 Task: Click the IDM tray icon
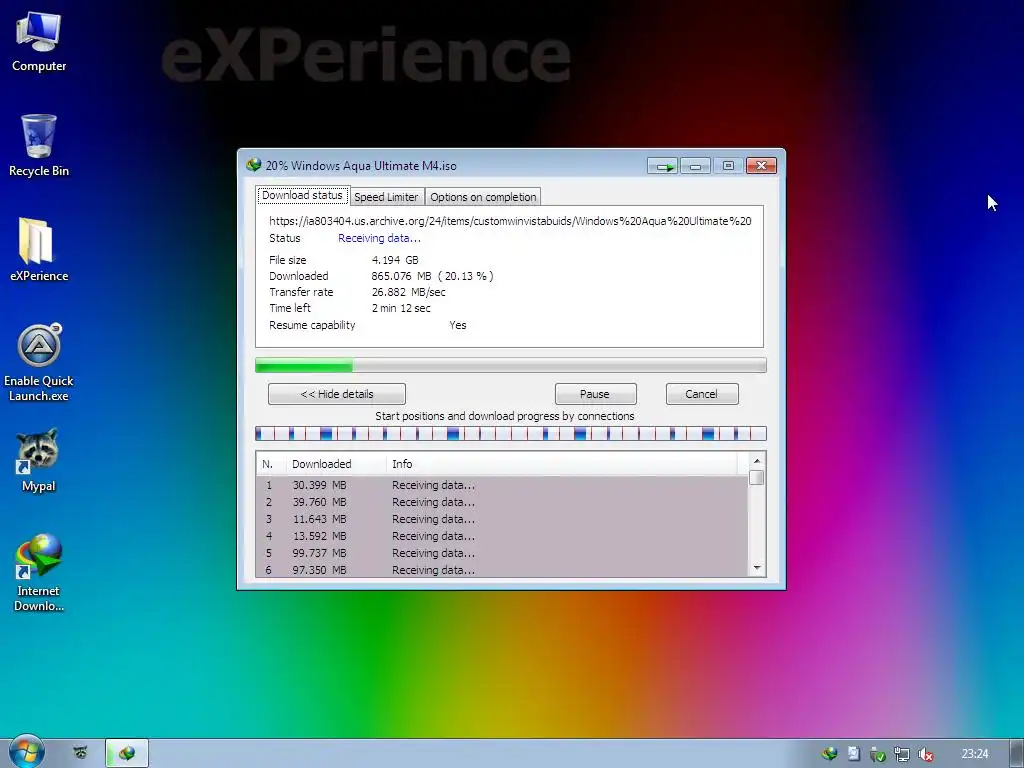[x=829, y=754]
